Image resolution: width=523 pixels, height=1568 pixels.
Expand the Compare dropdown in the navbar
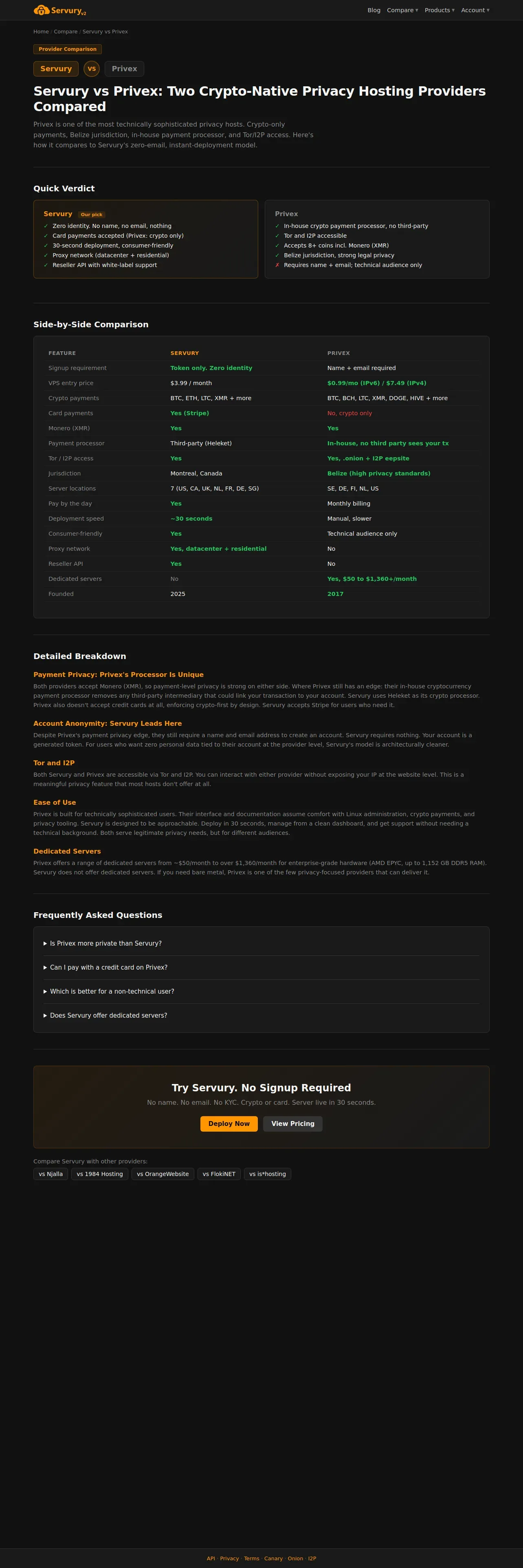click(x=402, y=10)
